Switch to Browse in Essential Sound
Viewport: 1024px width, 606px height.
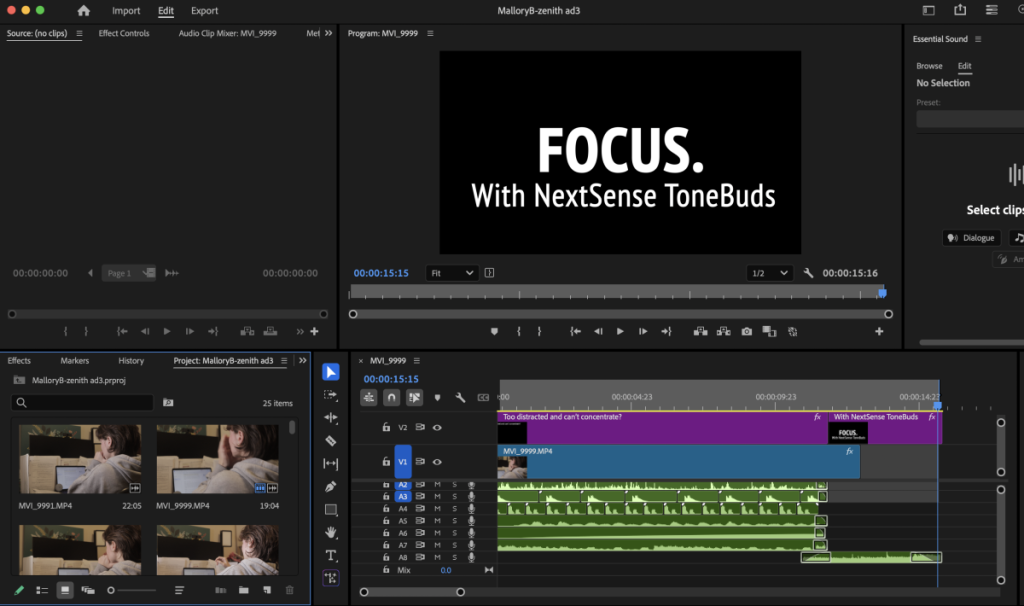tap(929, 66)
